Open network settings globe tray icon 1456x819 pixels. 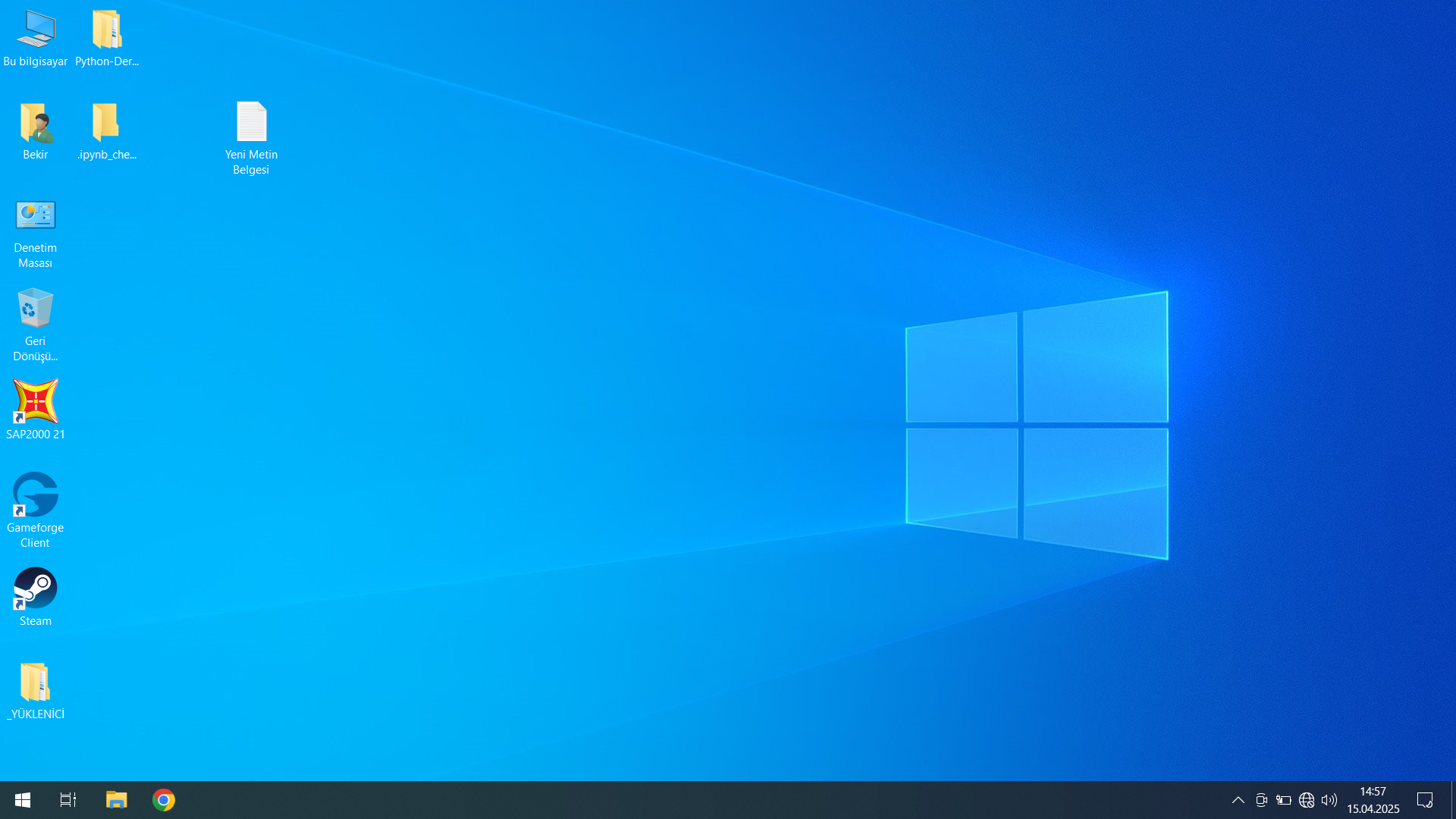pos(1307,800)
